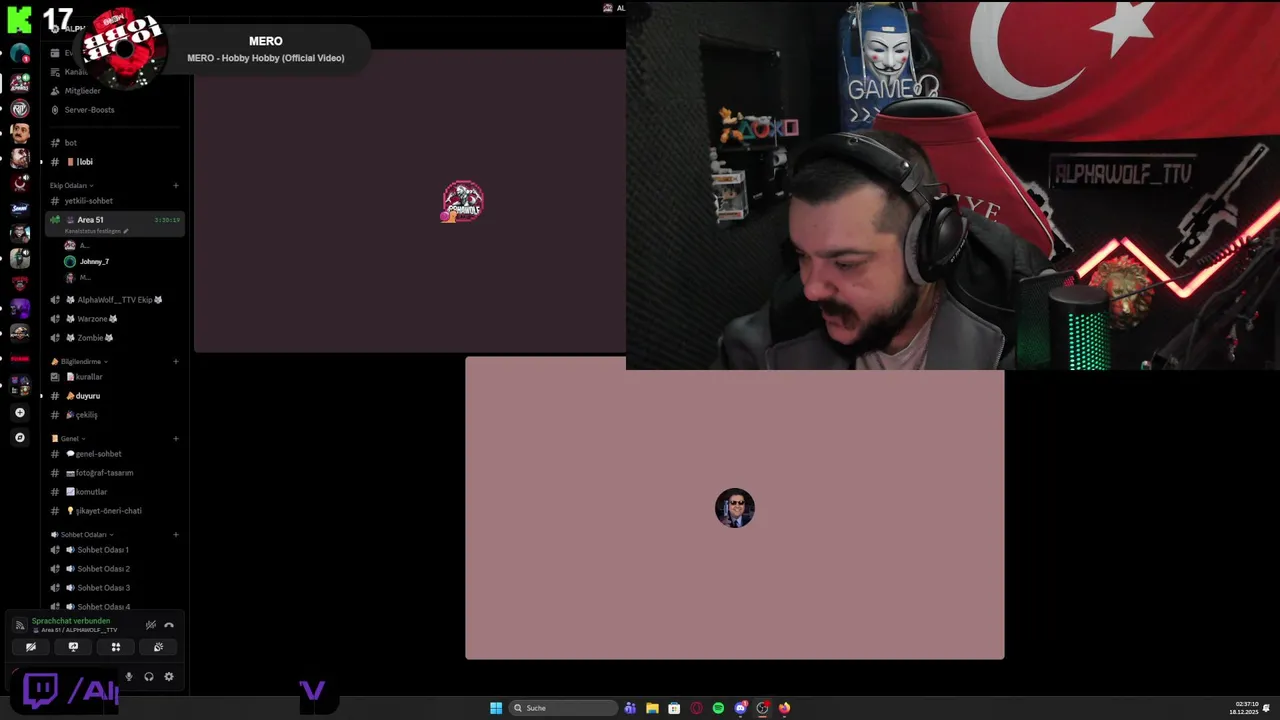Collapse the Genel category

click(x=68, y=438)
